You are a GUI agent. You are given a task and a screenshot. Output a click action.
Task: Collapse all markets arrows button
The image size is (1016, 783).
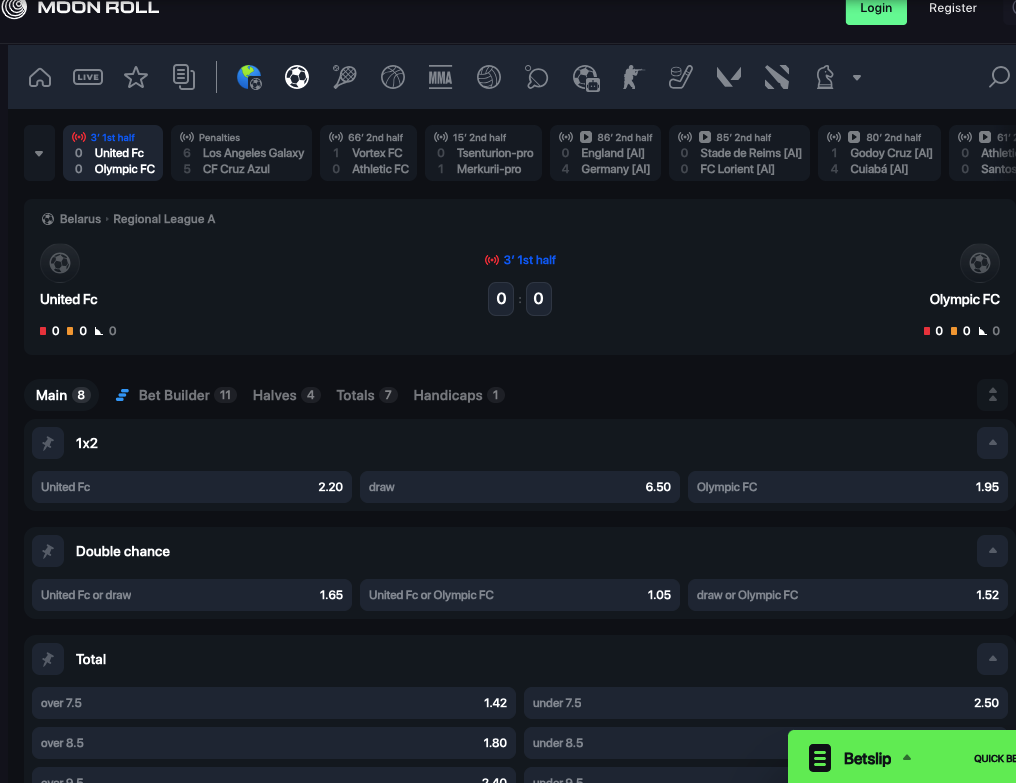(993, 395)
